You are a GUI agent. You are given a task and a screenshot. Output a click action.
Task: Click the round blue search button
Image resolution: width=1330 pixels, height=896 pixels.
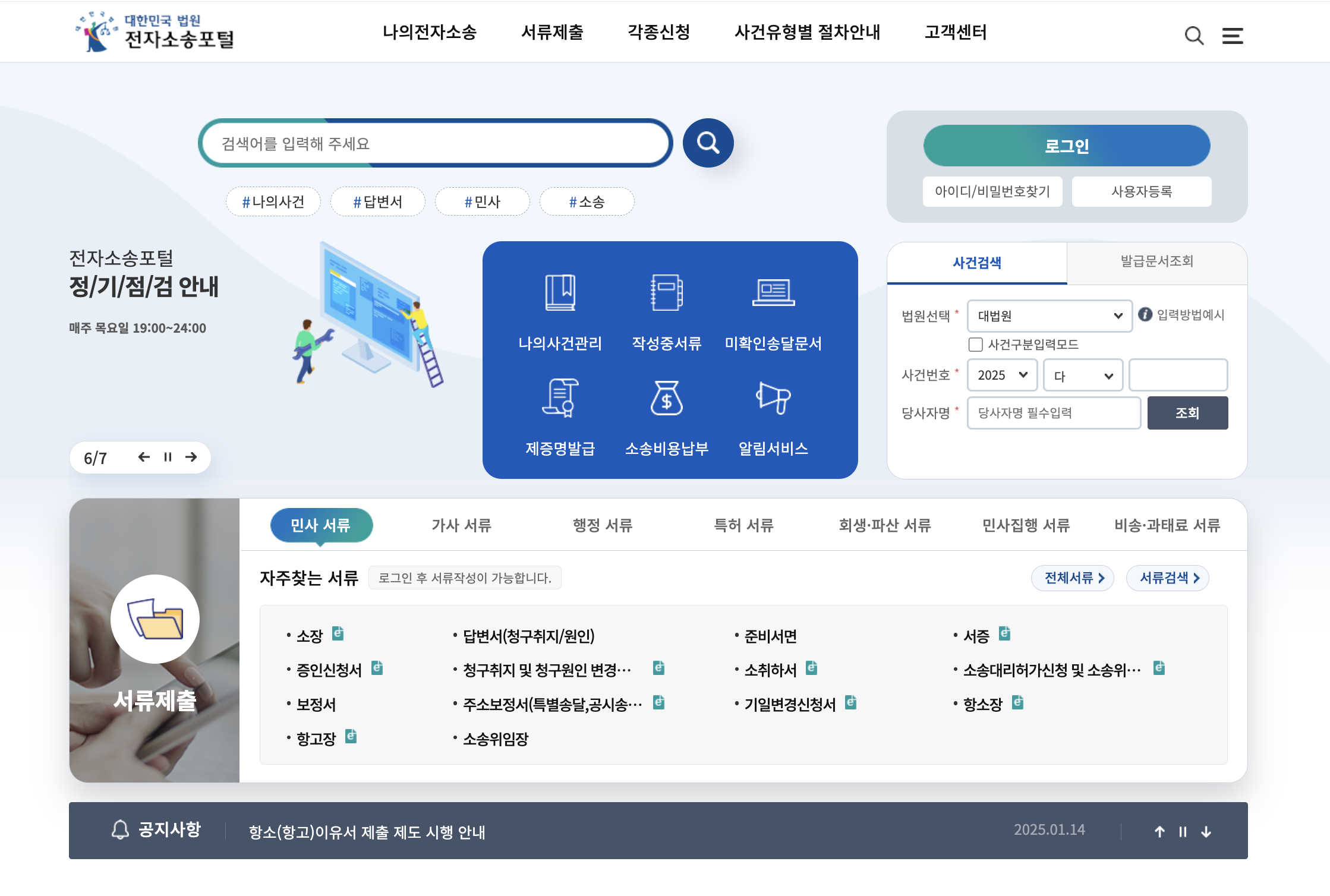click(x=708, y=143)
